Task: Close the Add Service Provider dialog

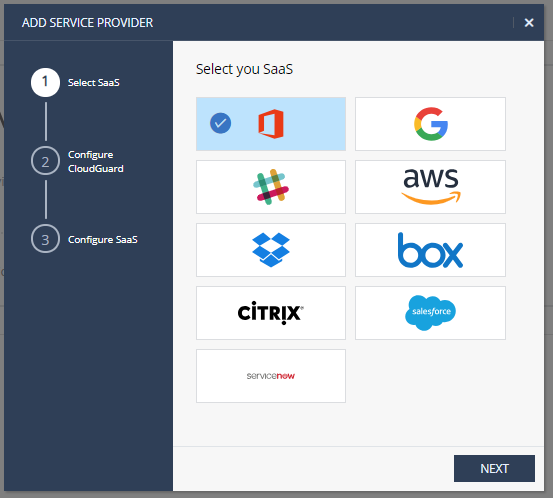Action: click(529, 23)
